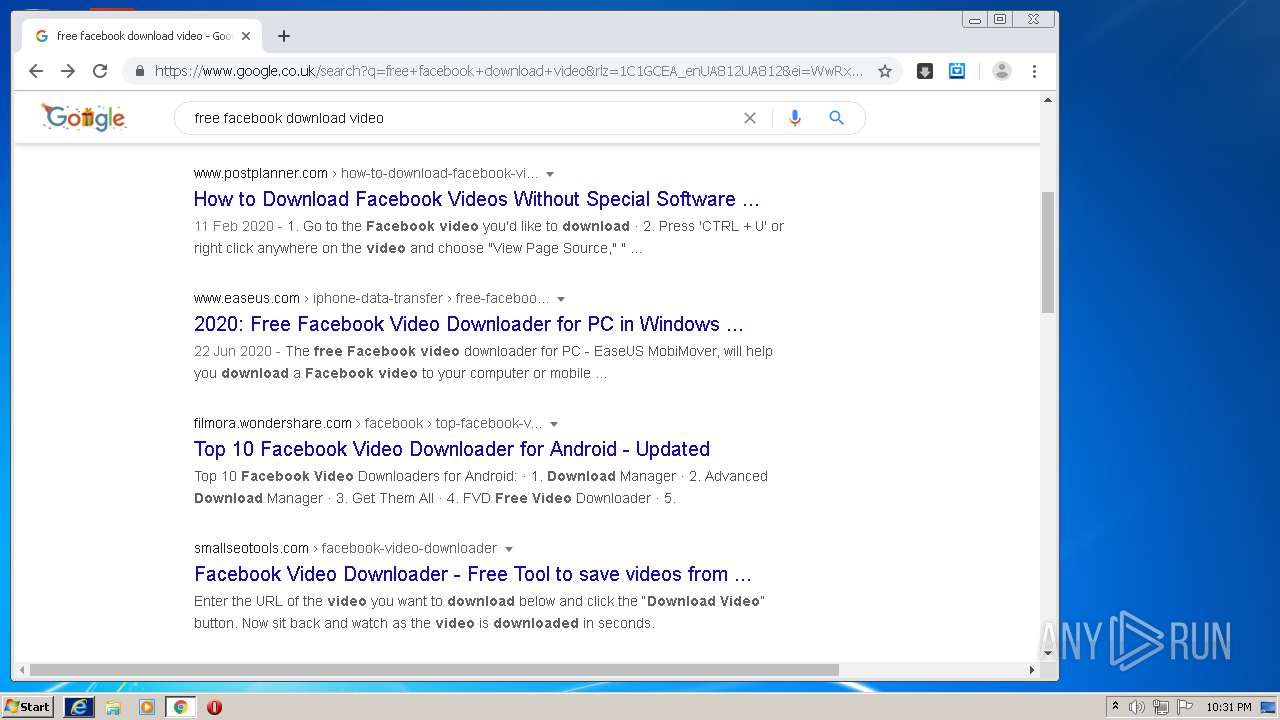1280x720 pixels.
Task: Open the Action Center flag icon
Action: pyautogui.click(x=1185, y=707)
